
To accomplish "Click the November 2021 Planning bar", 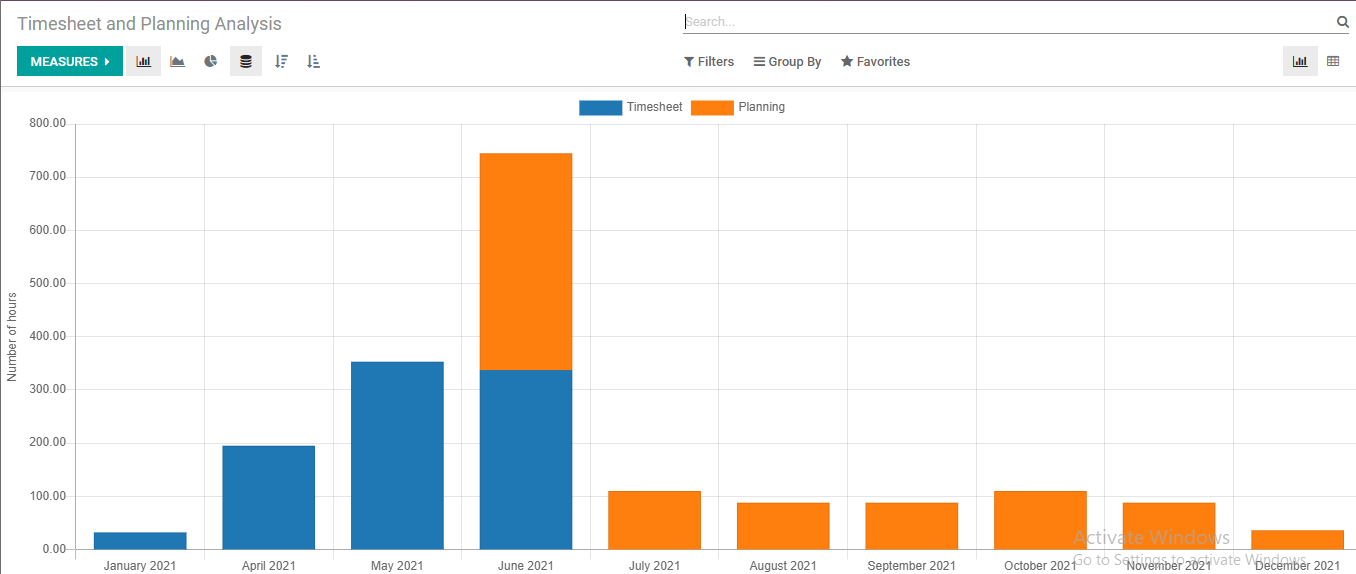I will click(x=1169, y=526).
